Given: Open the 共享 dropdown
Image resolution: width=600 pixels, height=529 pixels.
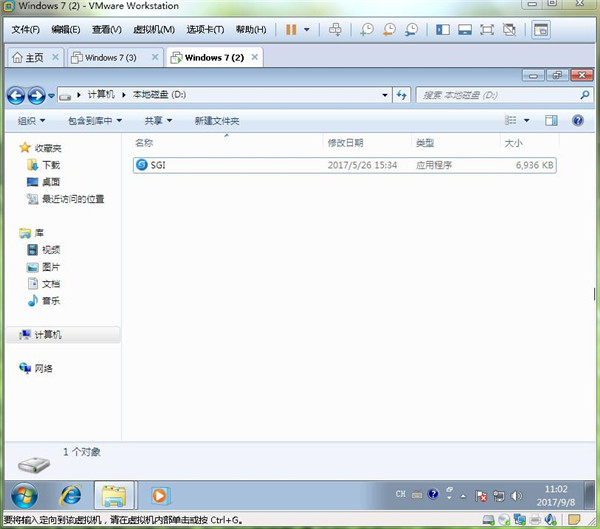Looking at the screenshot, I should point(158,121).
